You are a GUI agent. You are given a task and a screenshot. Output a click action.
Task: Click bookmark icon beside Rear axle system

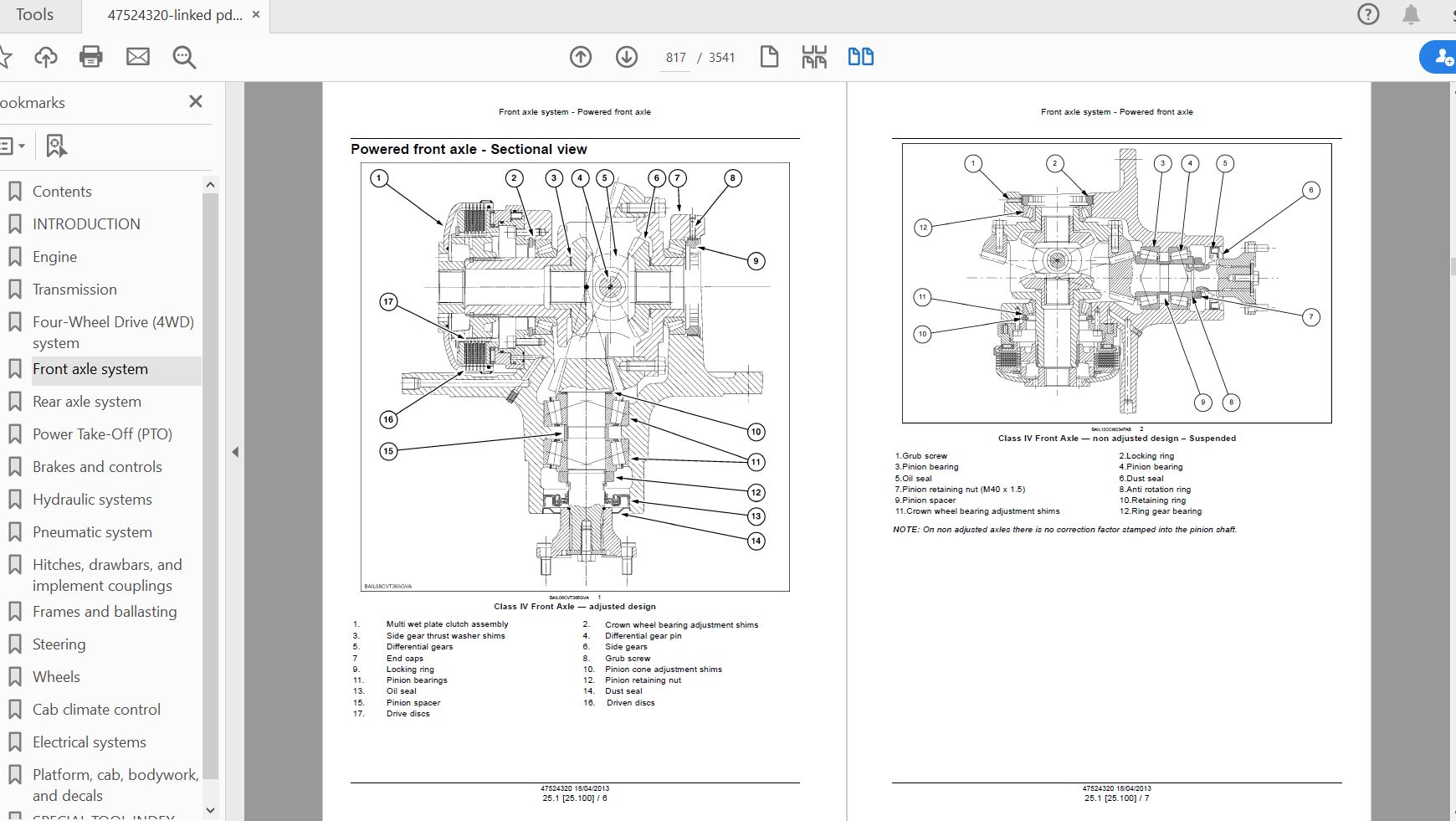[x=14, y=402]
